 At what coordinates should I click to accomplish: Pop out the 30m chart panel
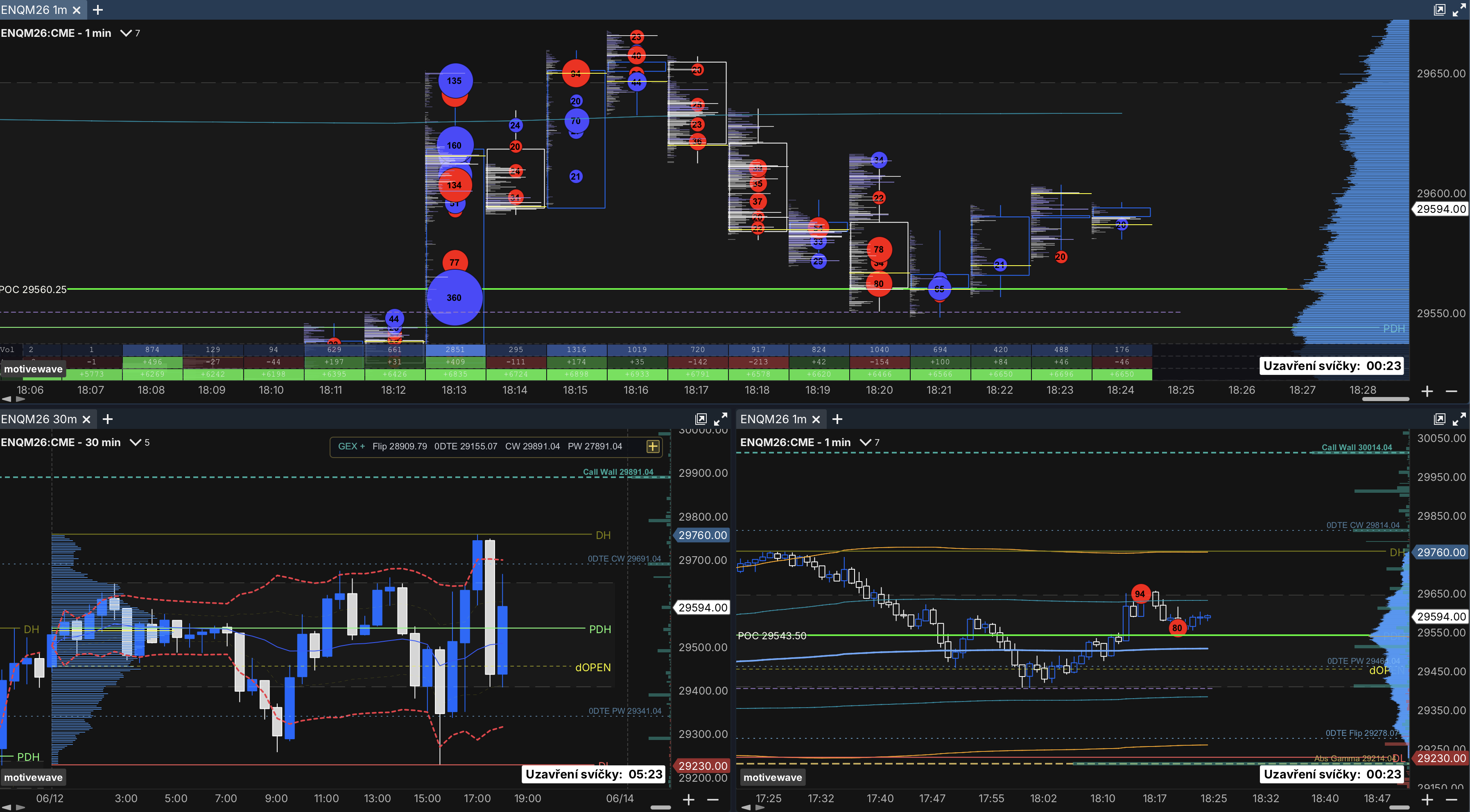701,419
